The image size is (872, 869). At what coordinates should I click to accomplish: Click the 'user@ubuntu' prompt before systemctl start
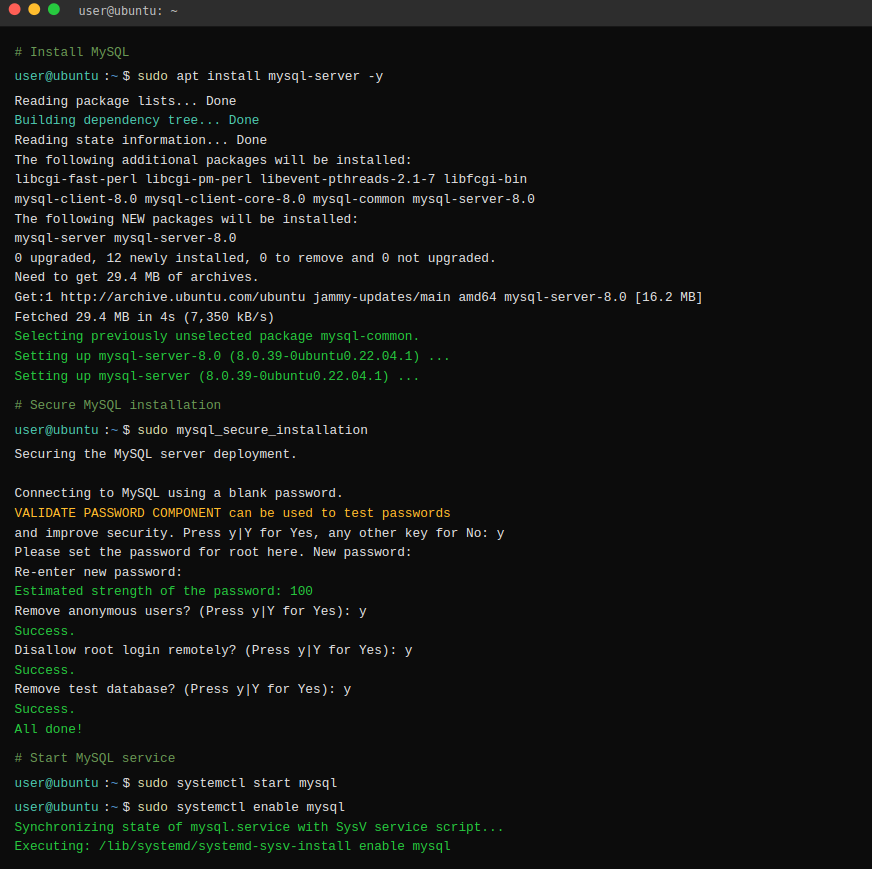coord(56,783)
